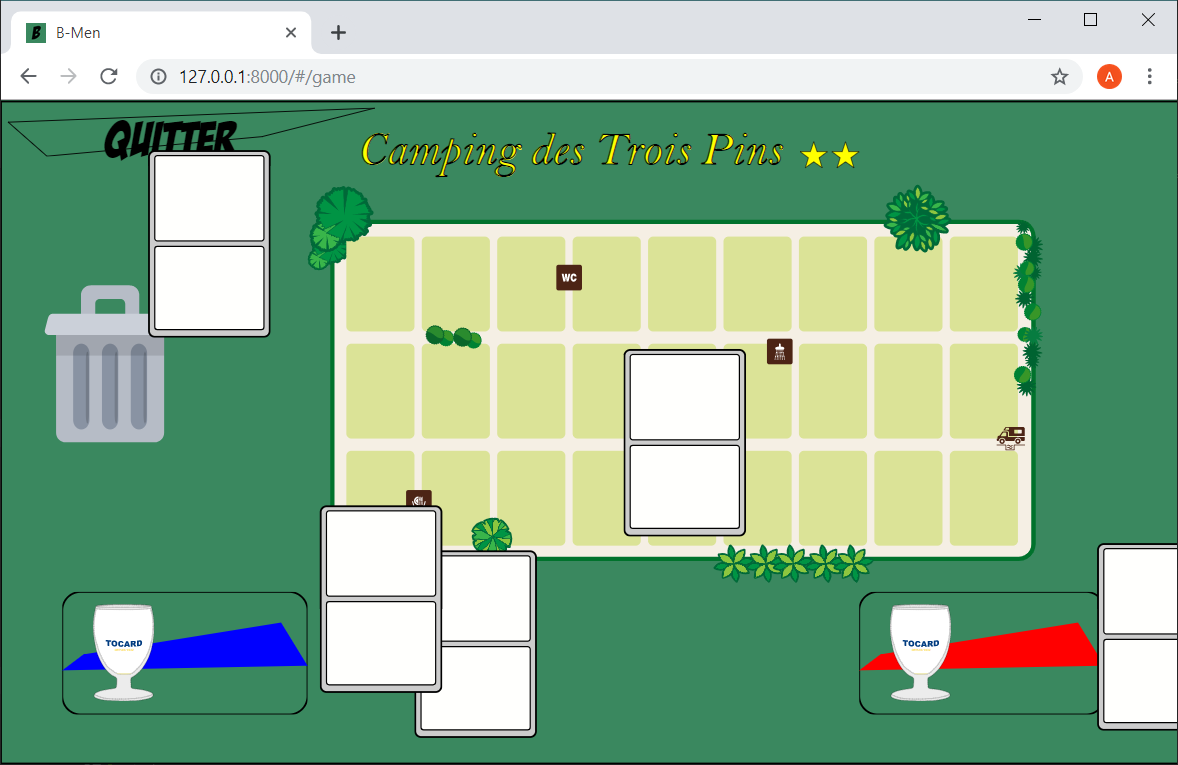Open the orange user profile avatar
The width and height of the screenshot is (1178, 765).
pos(1109,77)
